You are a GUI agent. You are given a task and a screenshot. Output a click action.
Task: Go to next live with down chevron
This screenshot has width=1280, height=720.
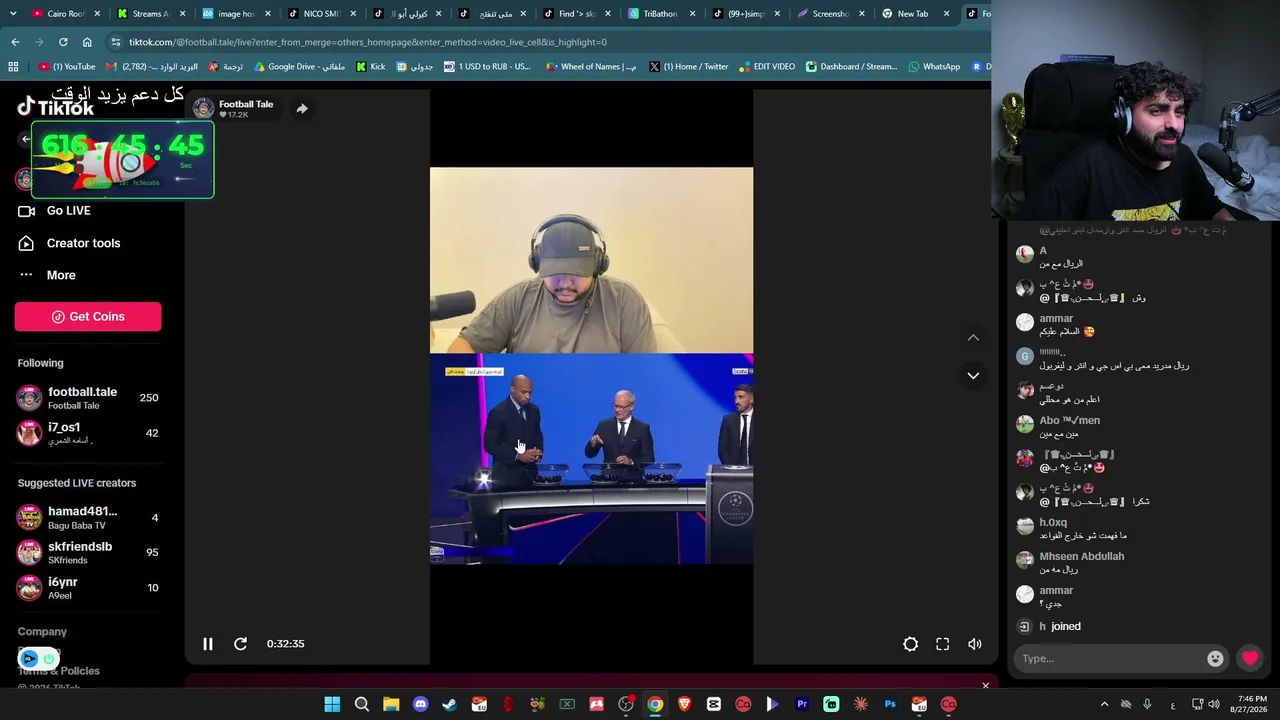click(x=973, y=375)
